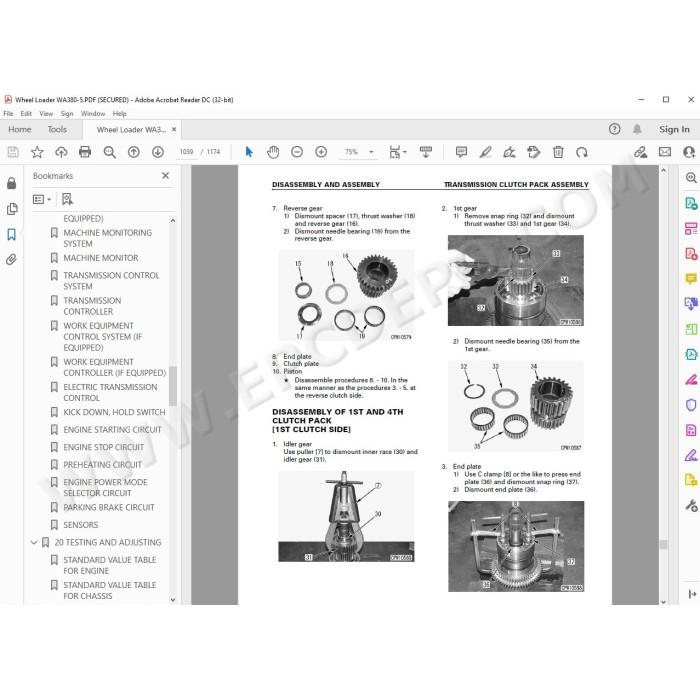Collapse the right tools pane arrow
This screenshot has width=700, height=700.
pyautogui.click(x=692, y=594)
